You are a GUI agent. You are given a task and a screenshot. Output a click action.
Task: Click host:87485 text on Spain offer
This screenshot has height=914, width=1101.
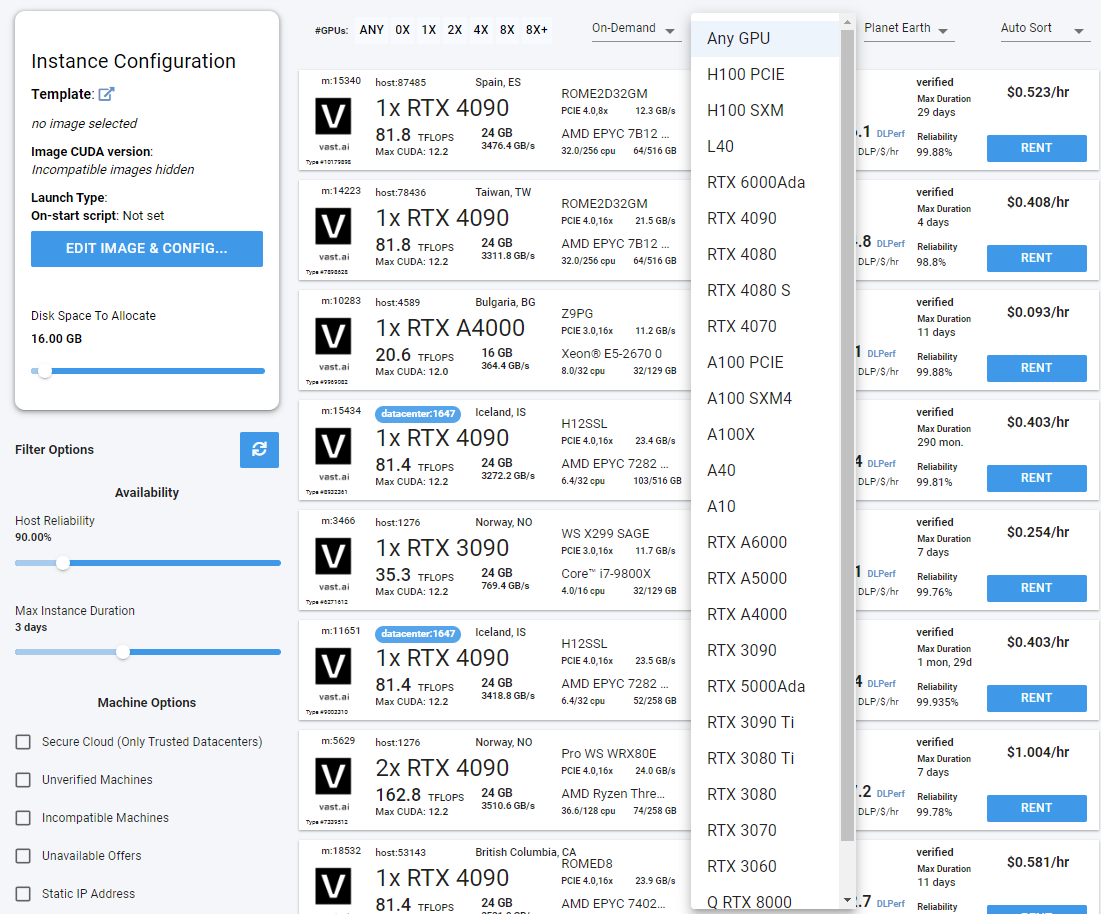400,83
